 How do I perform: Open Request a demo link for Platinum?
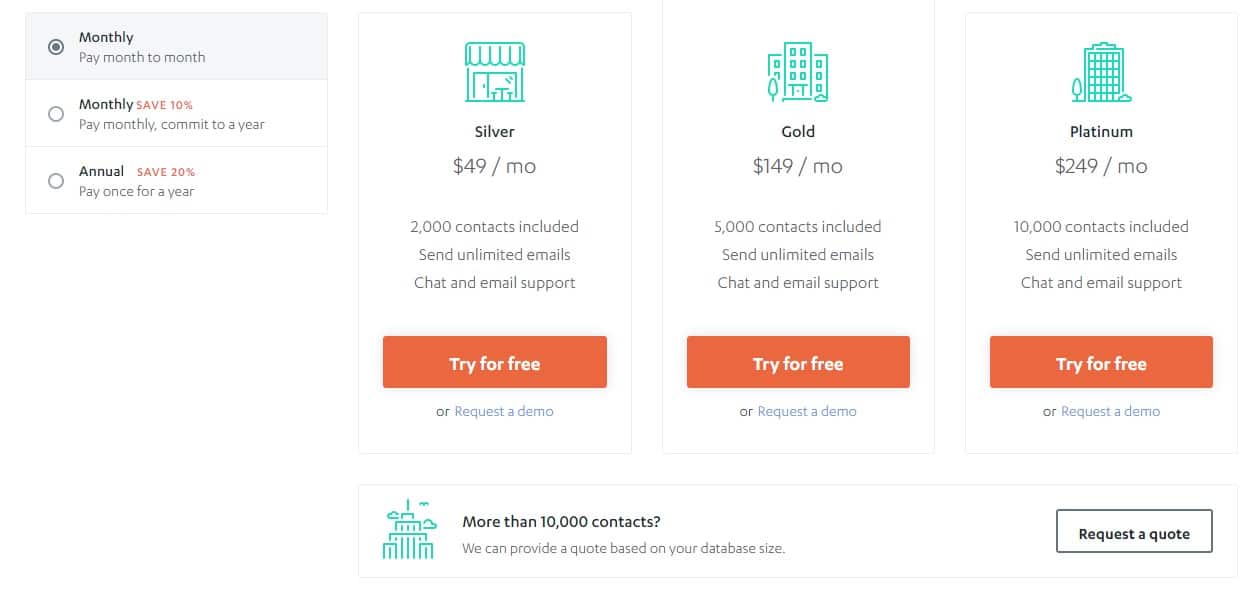pyautogui.click(x=1110, y=411)
